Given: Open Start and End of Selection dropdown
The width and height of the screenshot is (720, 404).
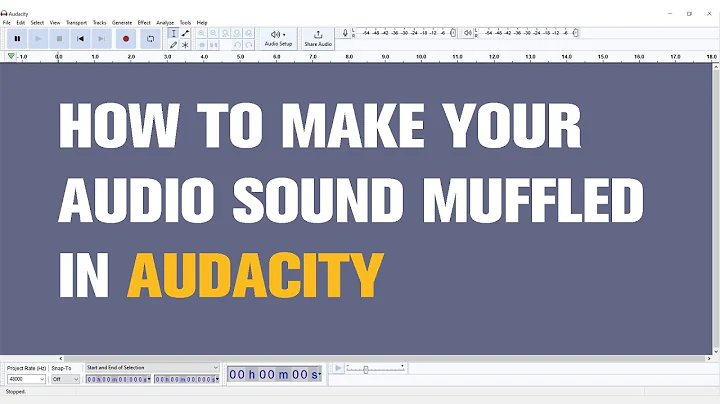Looking at the screenshot, I should (x=152, y=368).
